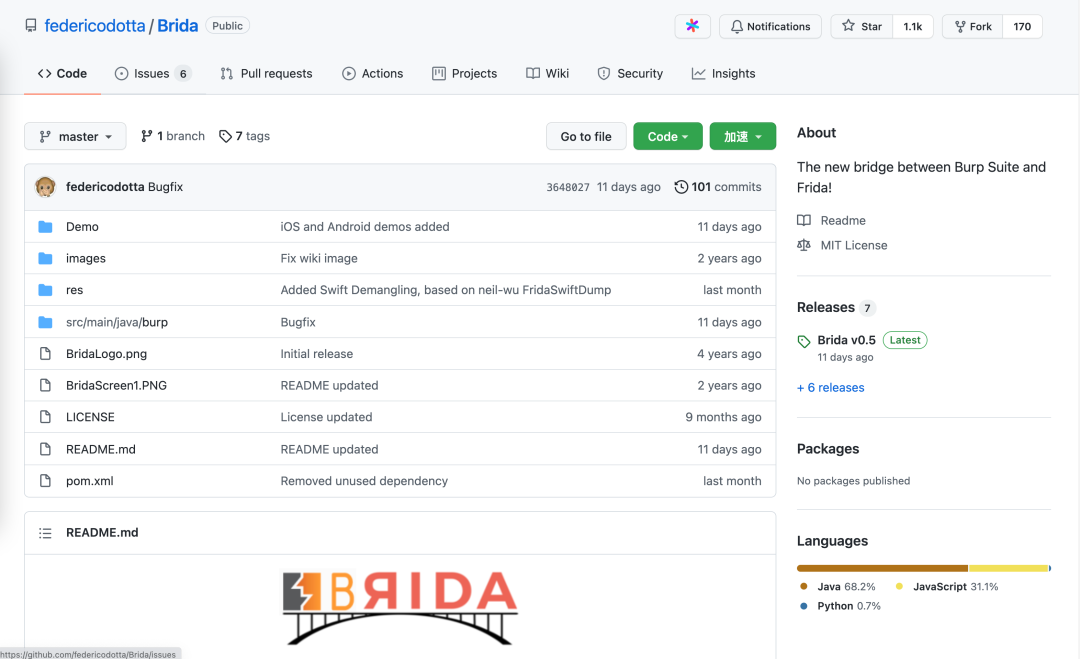The width and height of the screenshot is (1080, 659).
Task: Open the src/main/java/burp folder
Action: coord(116,322)
